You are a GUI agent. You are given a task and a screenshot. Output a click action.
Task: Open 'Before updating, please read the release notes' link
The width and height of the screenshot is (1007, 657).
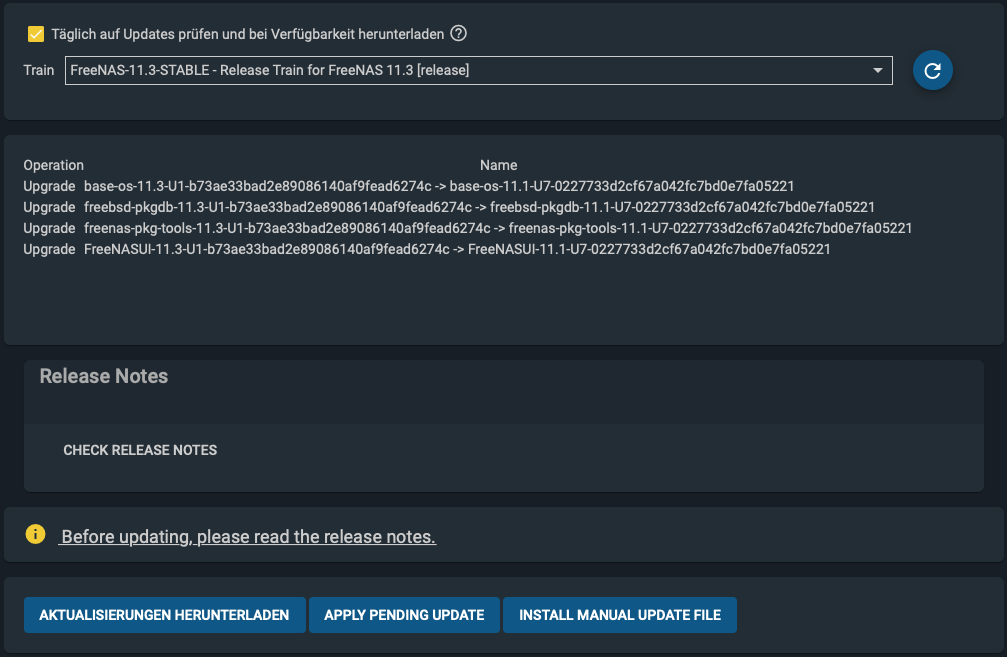(248, 536)
